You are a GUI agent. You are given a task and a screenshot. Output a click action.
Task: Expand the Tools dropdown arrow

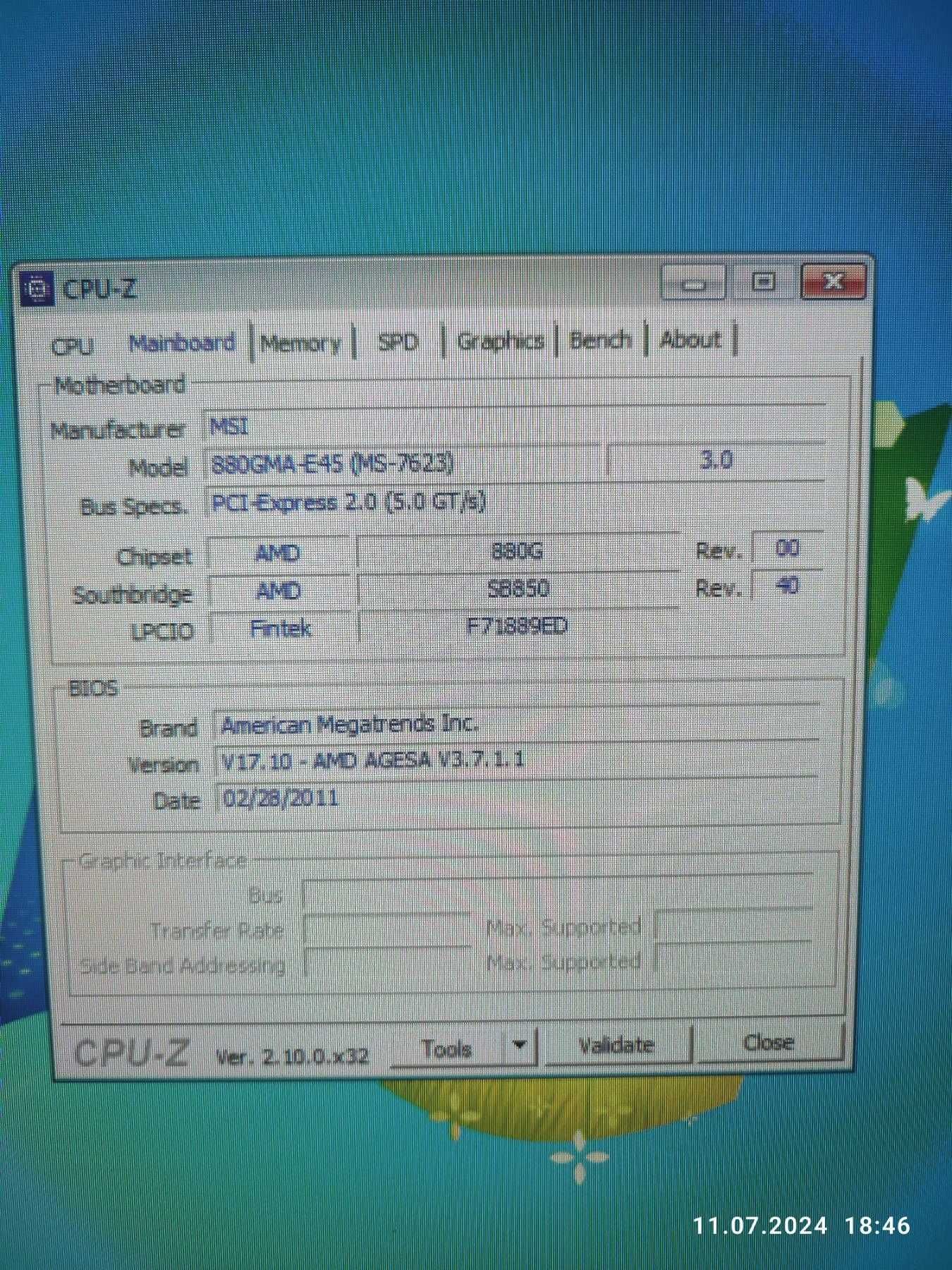[520, 1046]
